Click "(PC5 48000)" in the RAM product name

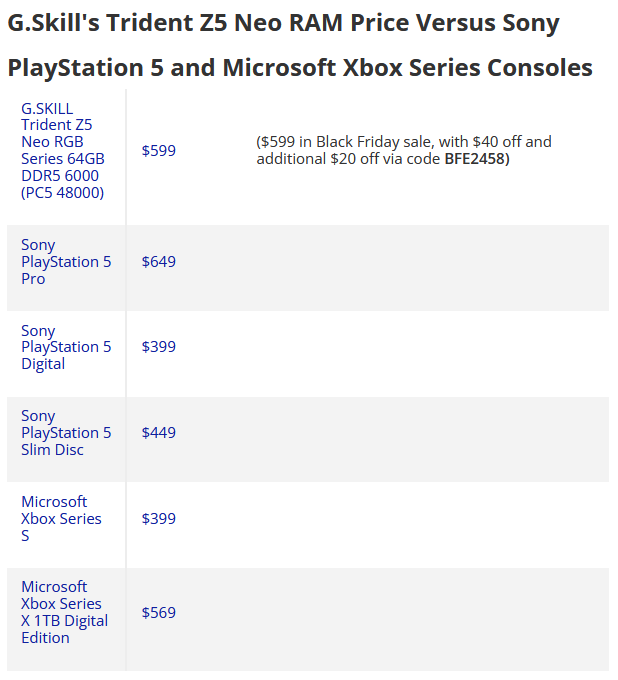62,193
